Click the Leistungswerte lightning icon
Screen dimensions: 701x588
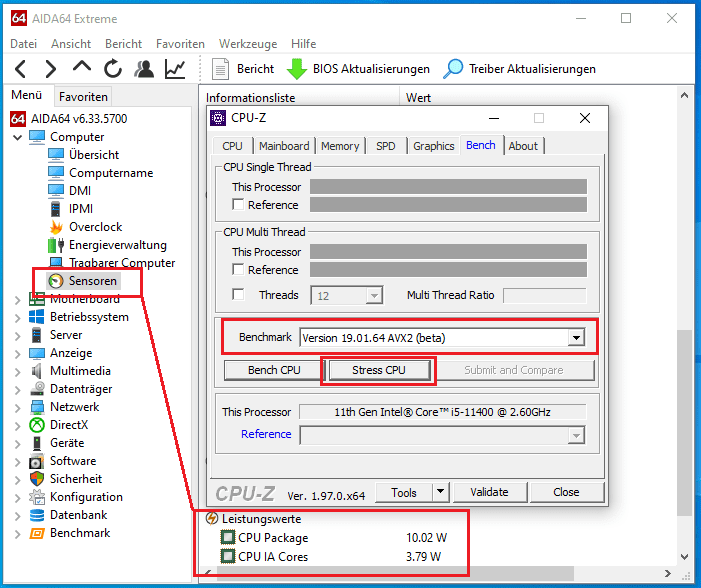click(x=211, y=519)
